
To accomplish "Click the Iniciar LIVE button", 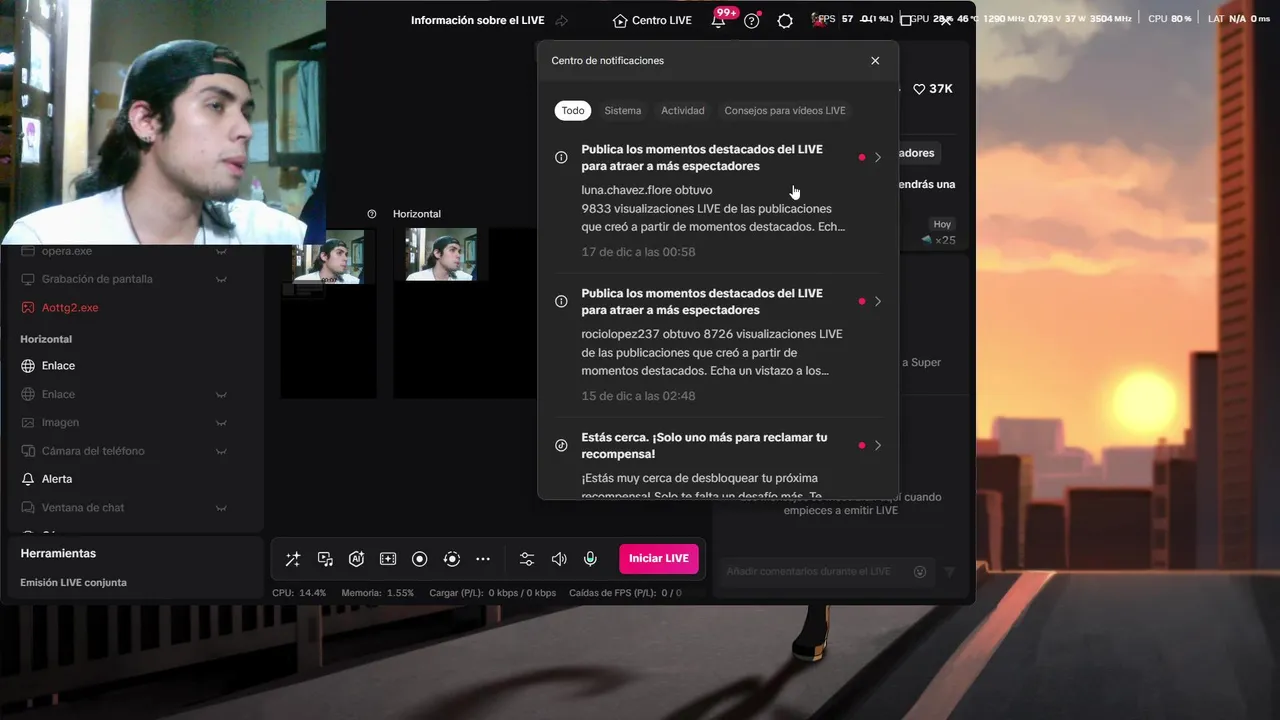I will [659, 558].
